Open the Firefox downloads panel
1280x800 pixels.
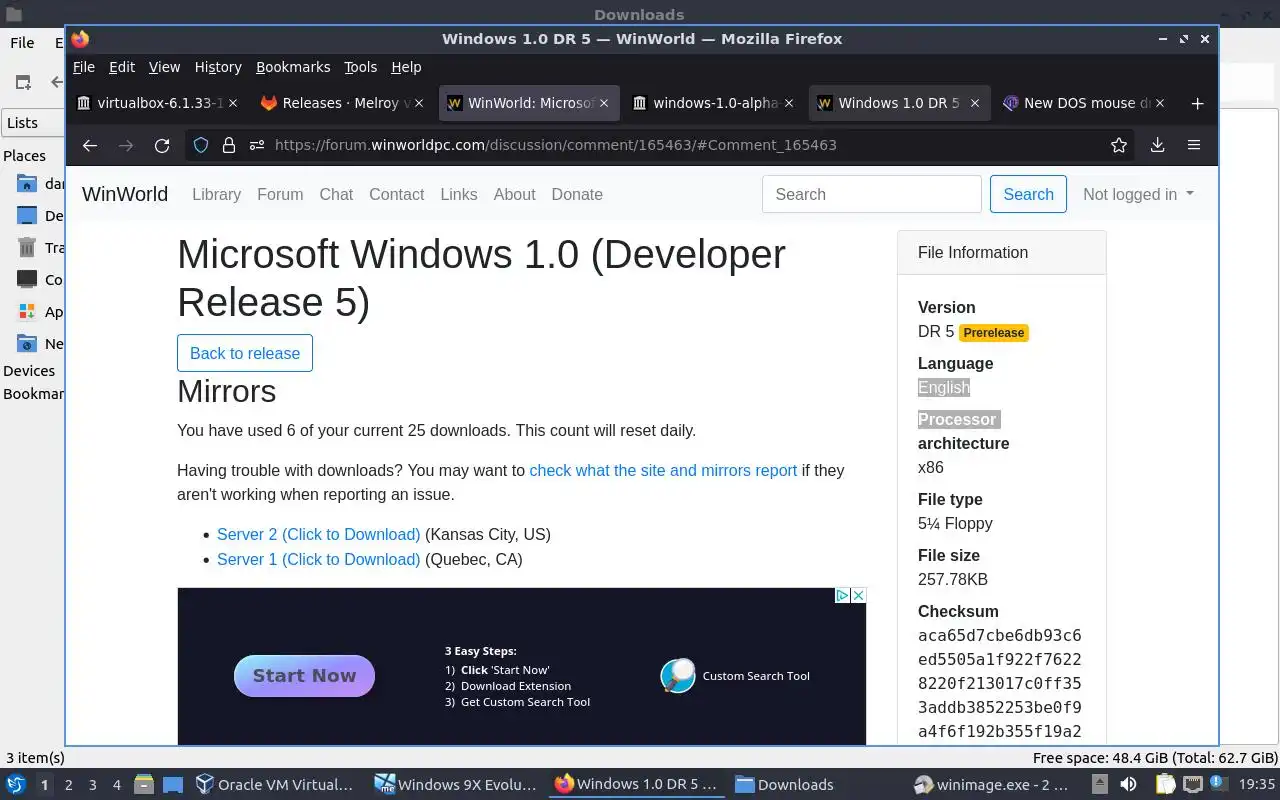coord(1157,145)
